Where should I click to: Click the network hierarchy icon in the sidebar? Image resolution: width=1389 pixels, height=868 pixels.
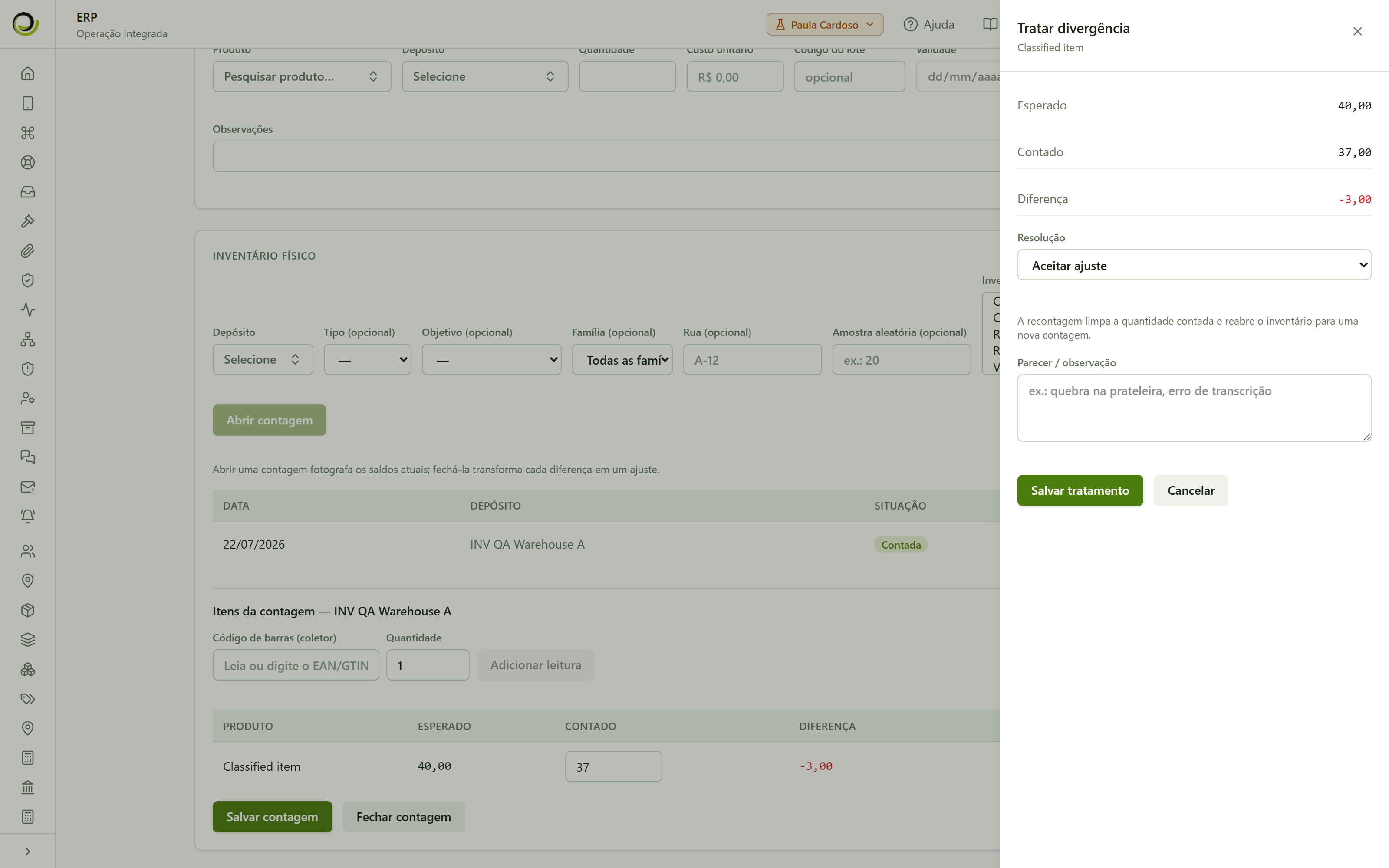[x=27, y=339]
